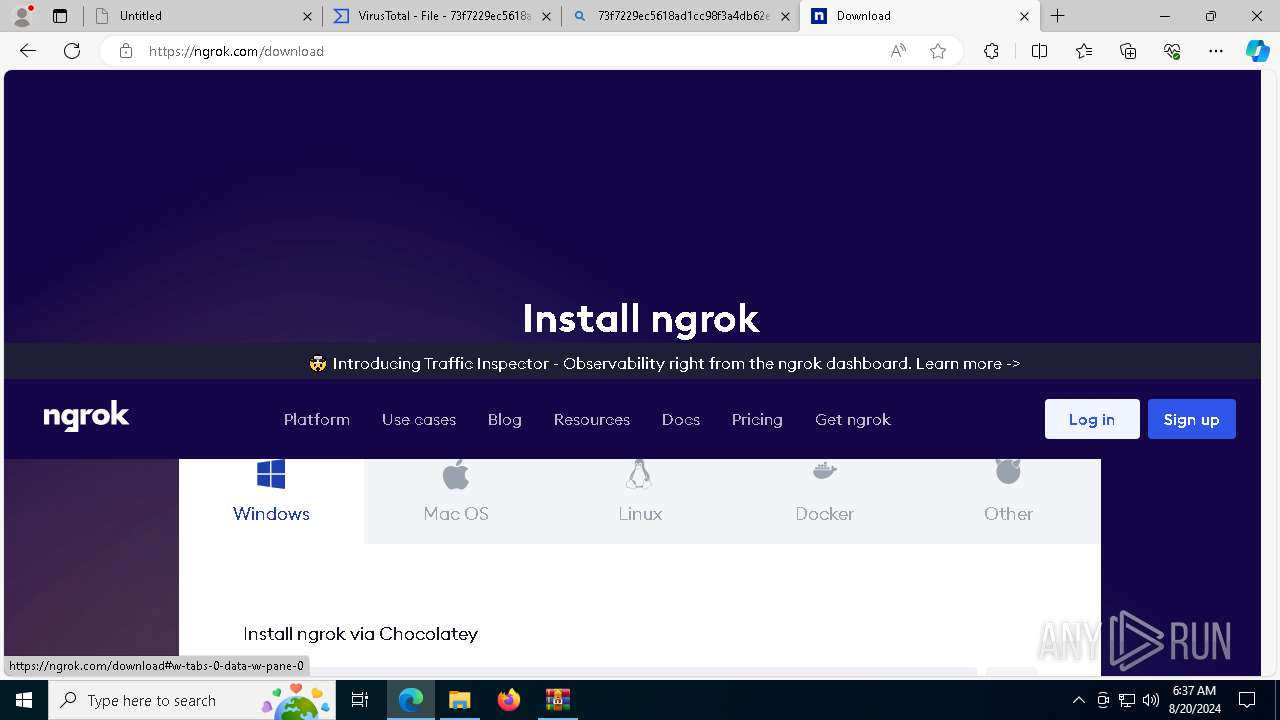The width and height of the screenshot is (1280, 720).
Task: Open Browser essentials icon
Action: tap(1172, 51)
